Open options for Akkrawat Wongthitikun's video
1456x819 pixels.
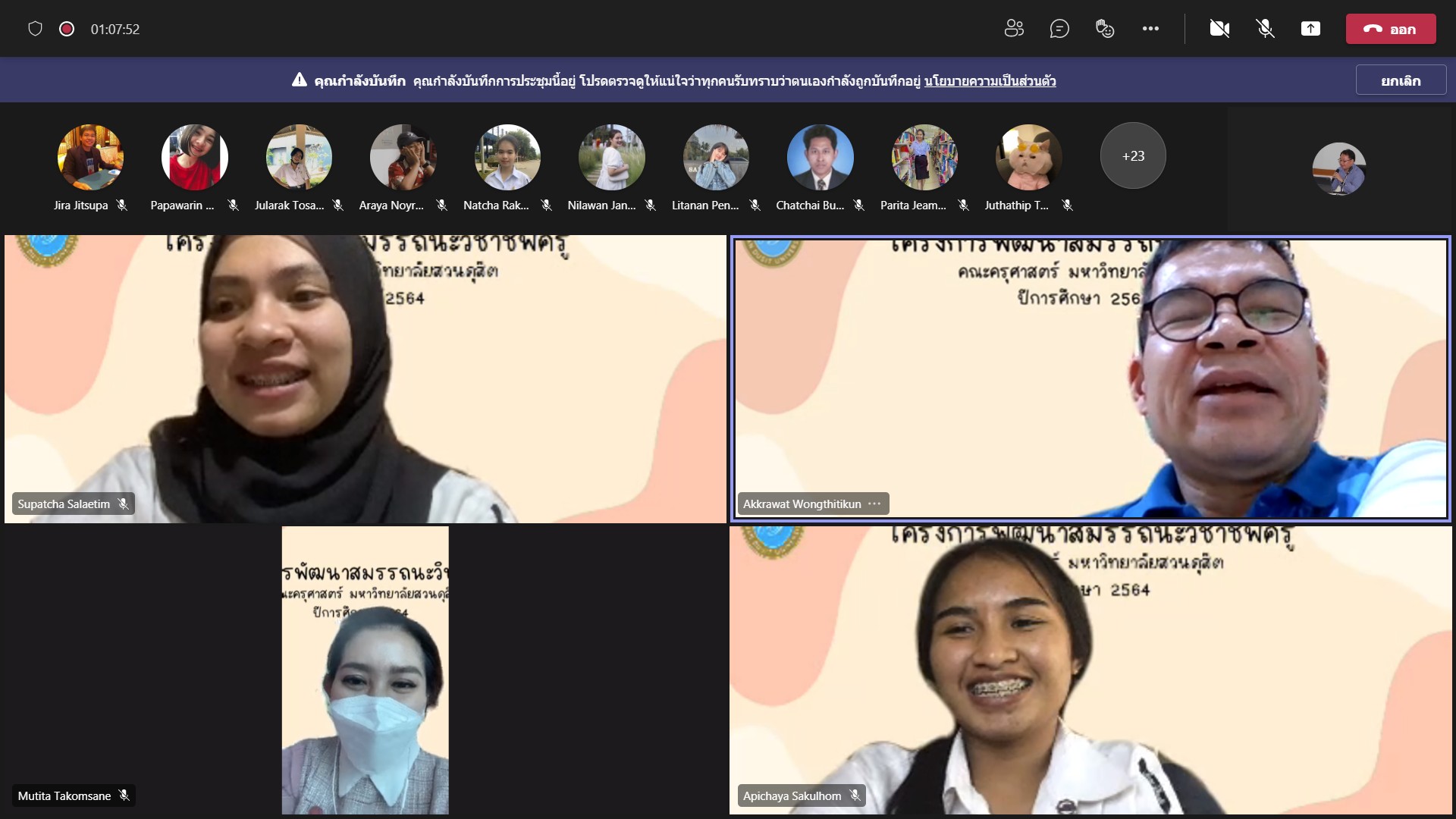coord(874,504)
